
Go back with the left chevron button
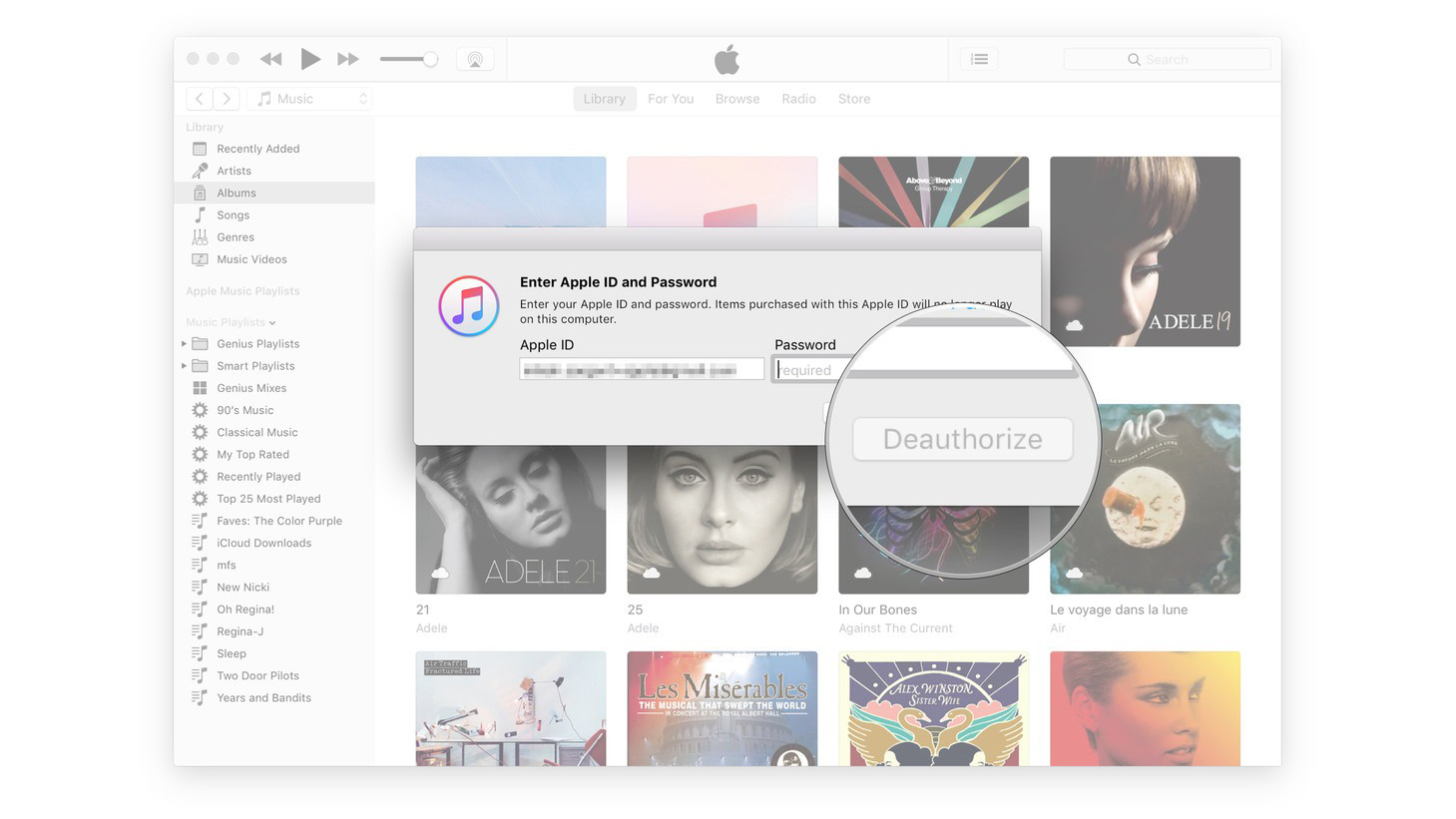click(200, 98)
